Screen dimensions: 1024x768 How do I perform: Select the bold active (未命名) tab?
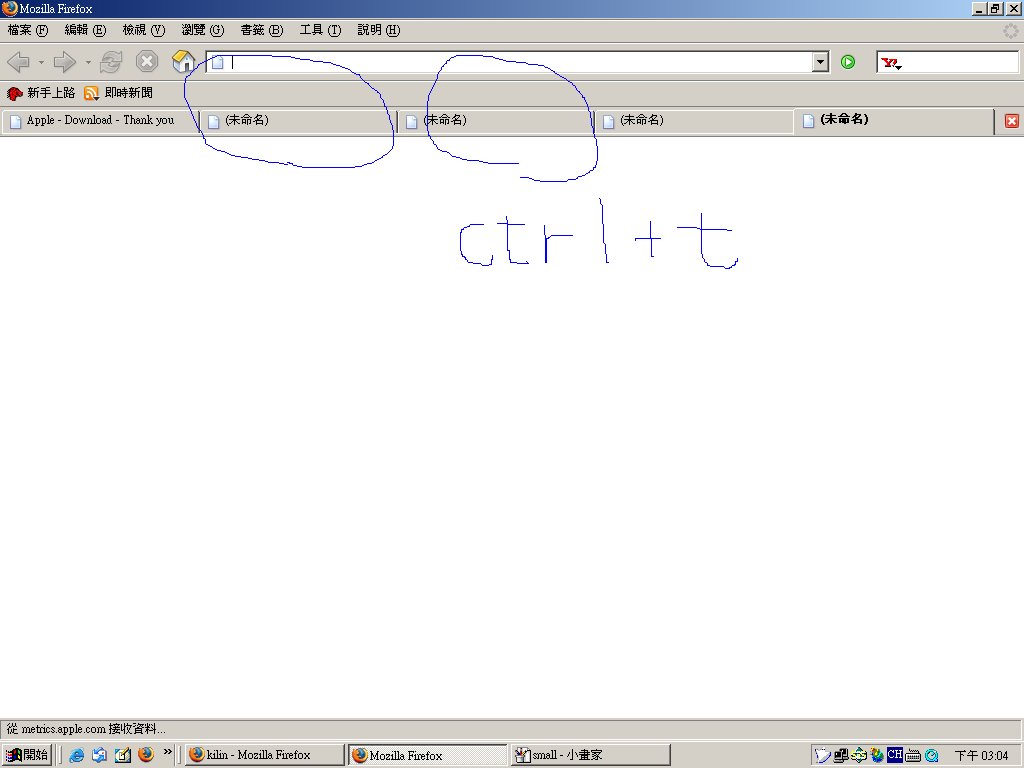pos(893,120)
